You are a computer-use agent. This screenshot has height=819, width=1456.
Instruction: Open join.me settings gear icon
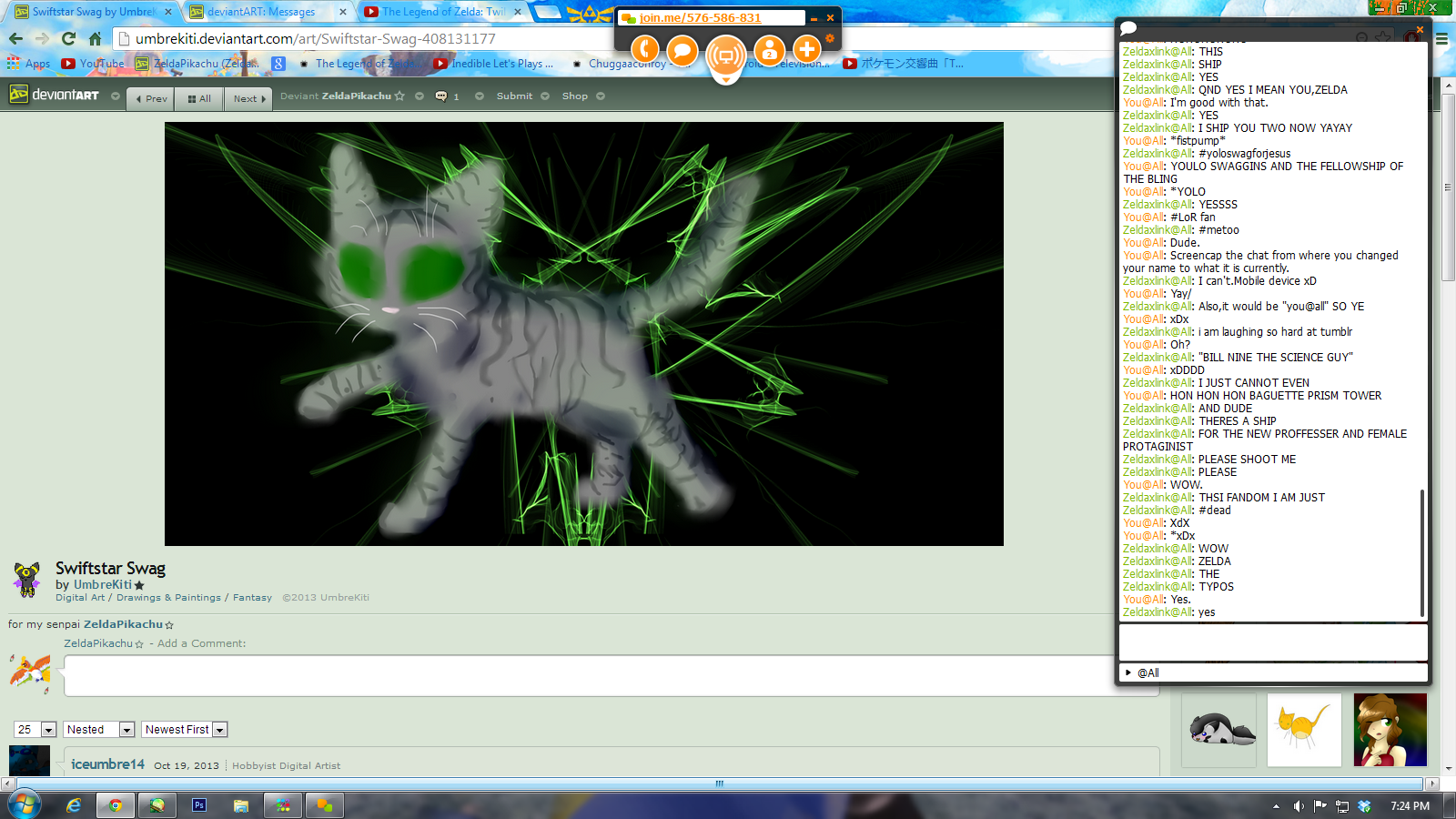click(x=830, y=38)
